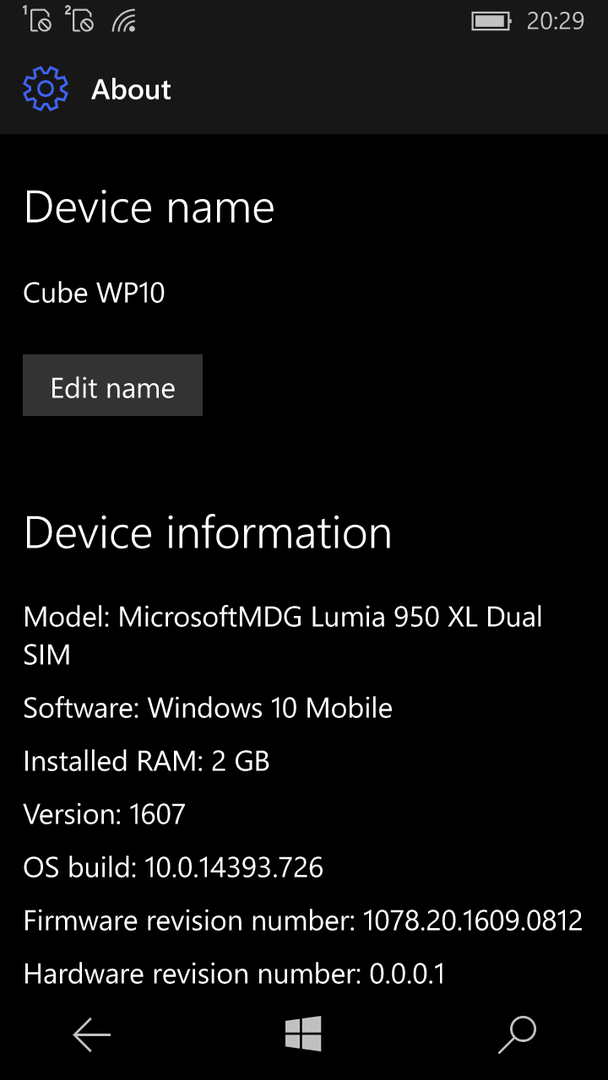
Task: Tap the blue Settings gear icon
Action: (45, 89)
